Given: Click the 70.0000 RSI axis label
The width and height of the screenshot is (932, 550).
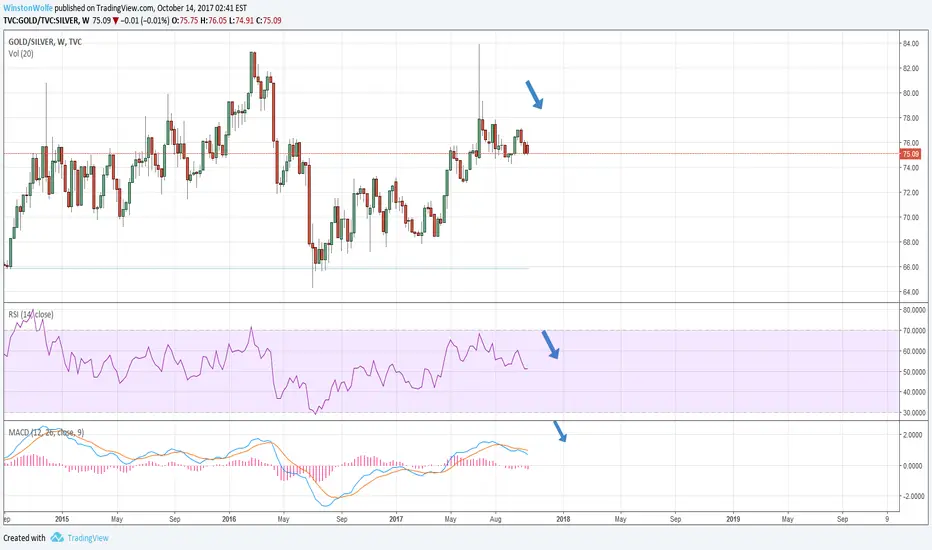Looking at the screenshot, I should click(914, 331).
